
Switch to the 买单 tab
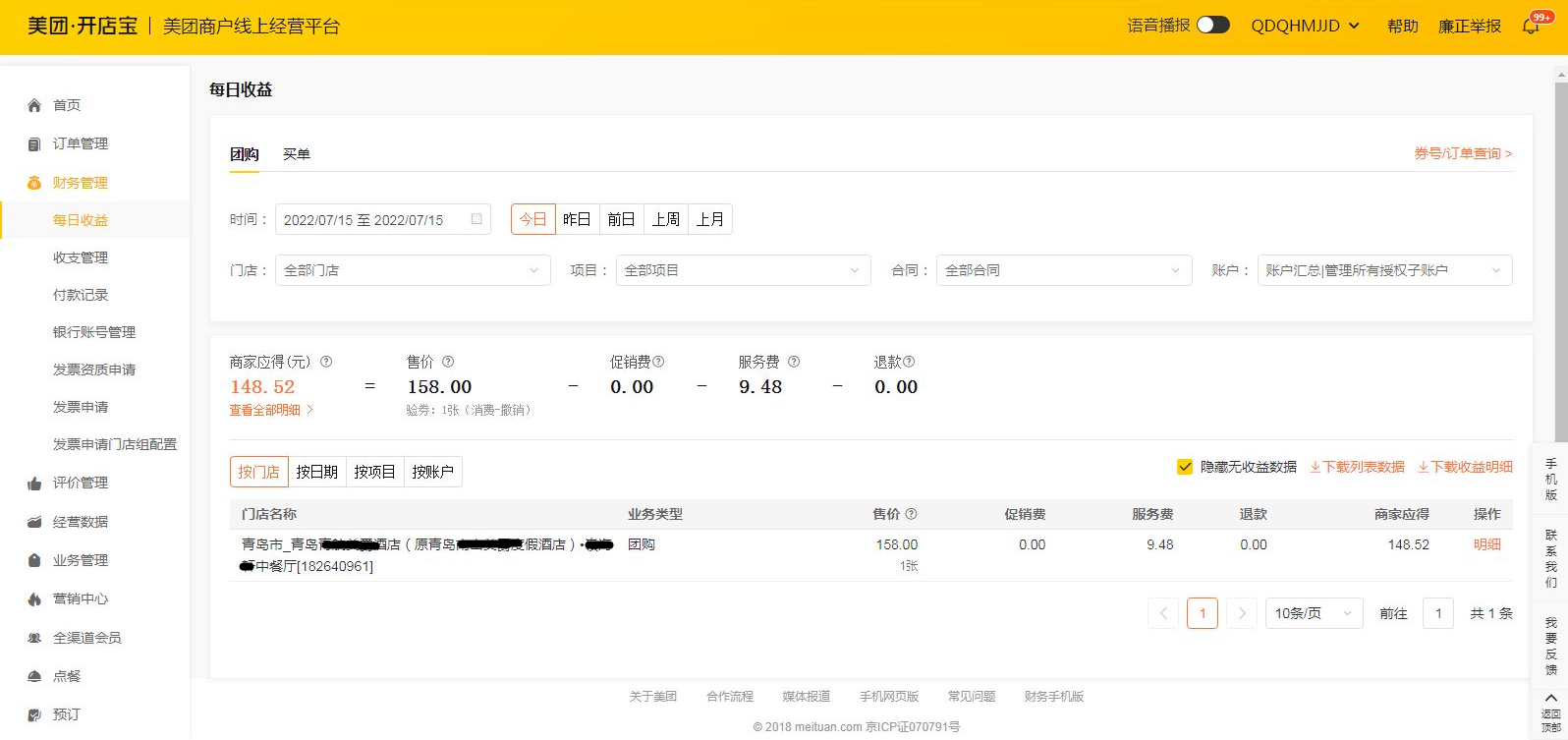tap(297, 154)
